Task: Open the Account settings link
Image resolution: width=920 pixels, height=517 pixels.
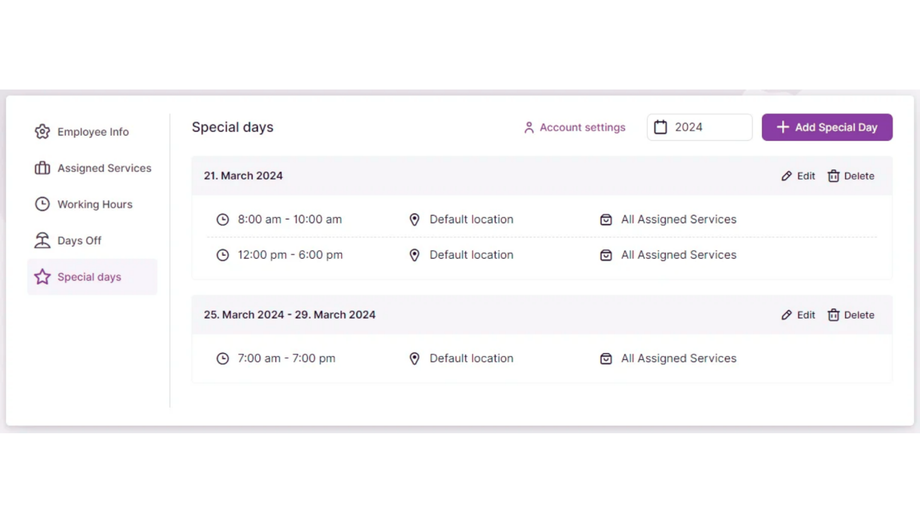Action: point(582,128)
